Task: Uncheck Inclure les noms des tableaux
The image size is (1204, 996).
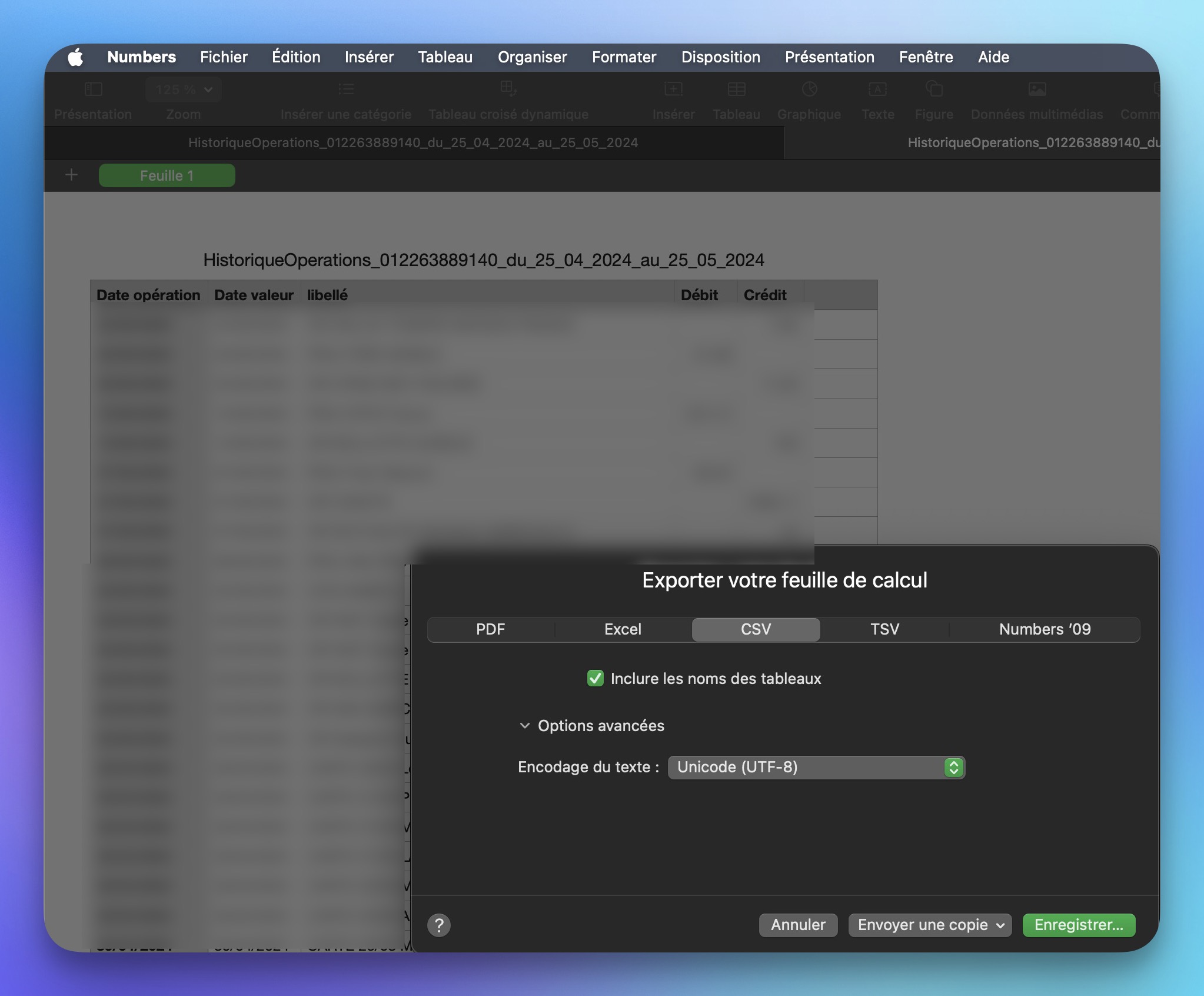Action: (x=595, y=678)
